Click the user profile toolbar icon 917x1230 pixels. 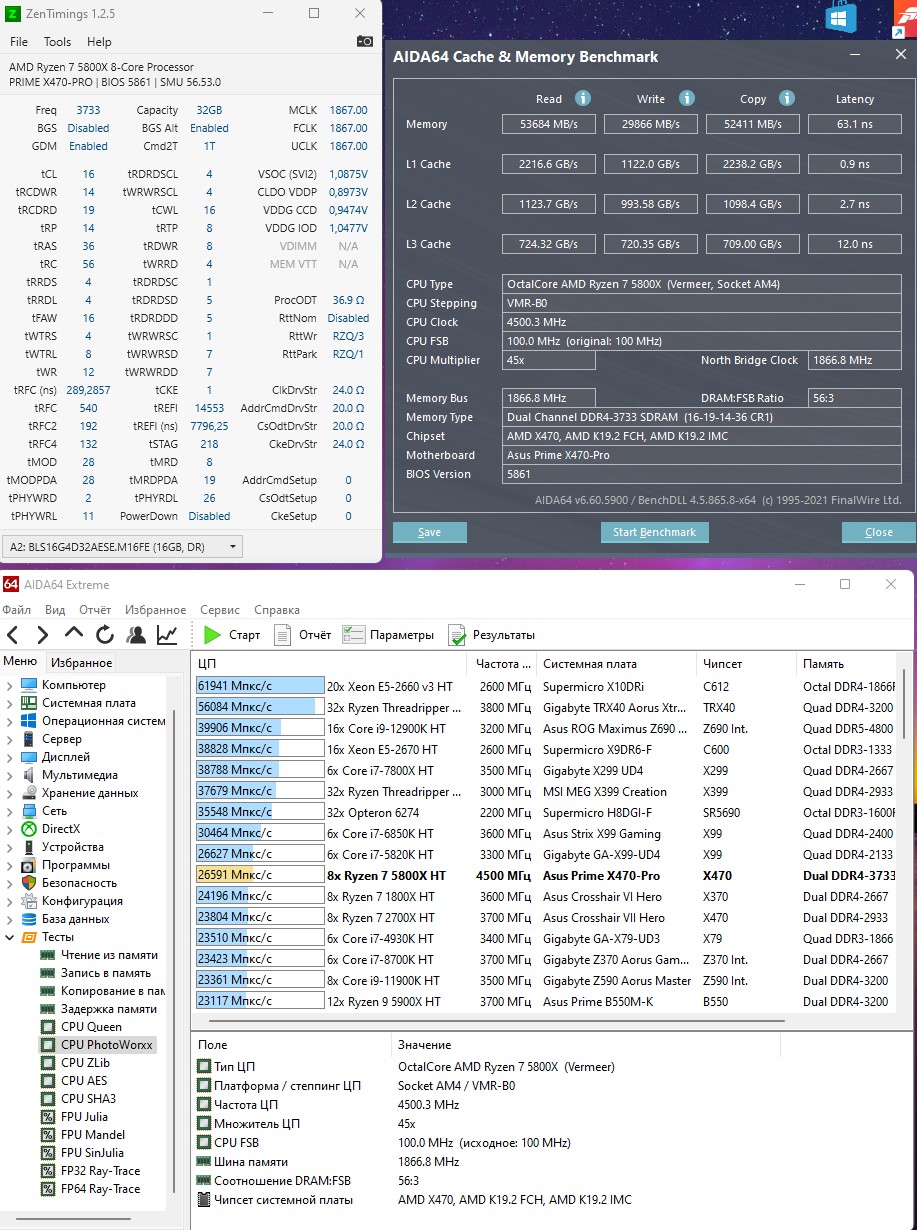pos(136,635)
